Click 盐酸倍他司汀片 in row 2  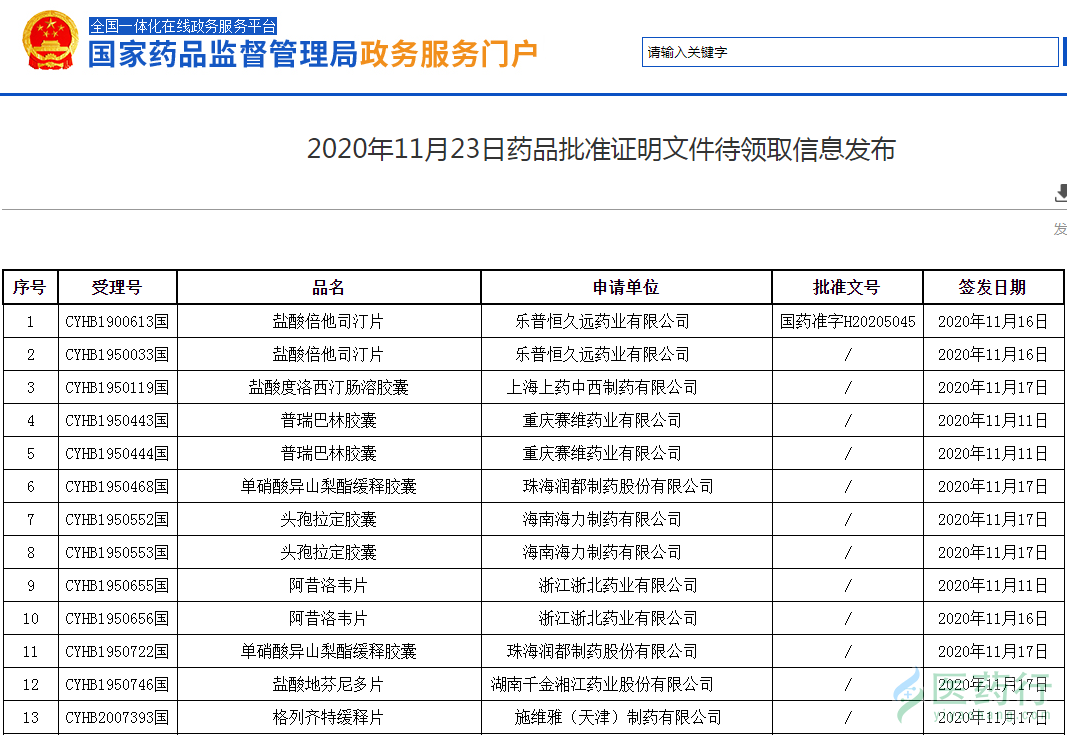click(x=329, y=355)
